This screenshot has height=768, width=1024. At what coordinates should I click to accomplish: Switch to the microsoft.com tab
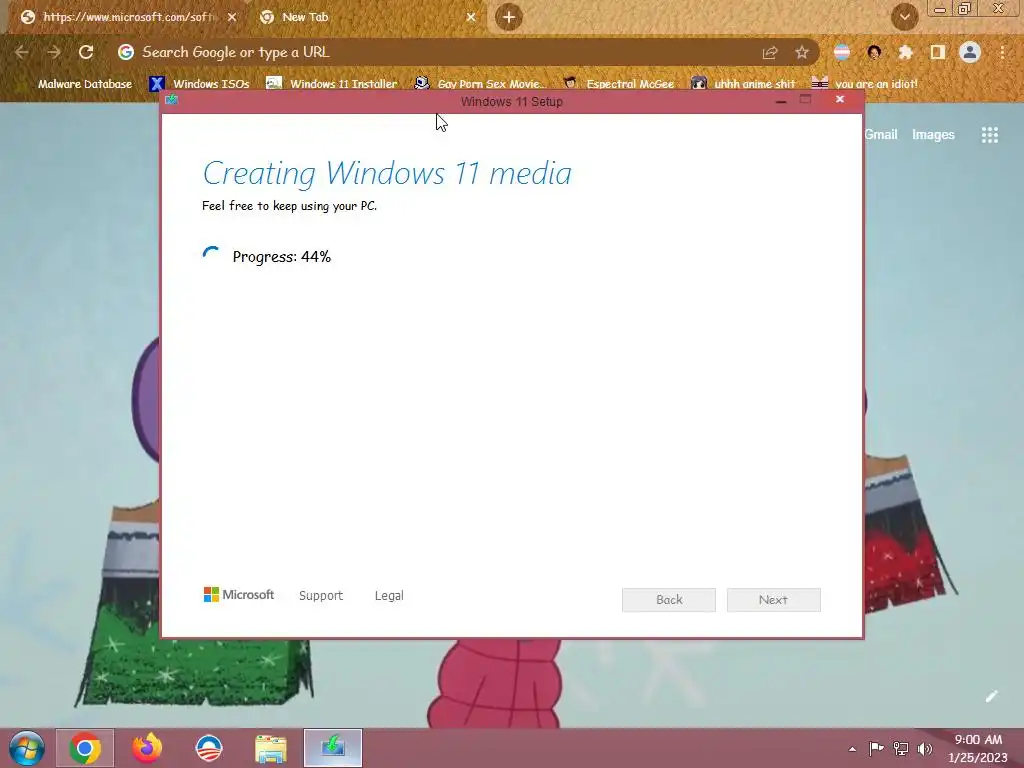[128, 17]
